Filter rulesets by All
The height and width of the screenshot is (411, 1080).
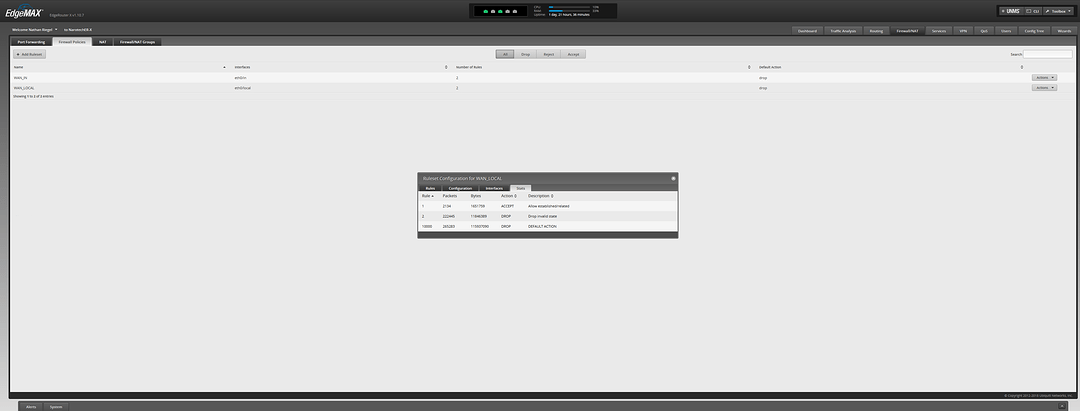[505, 54]
